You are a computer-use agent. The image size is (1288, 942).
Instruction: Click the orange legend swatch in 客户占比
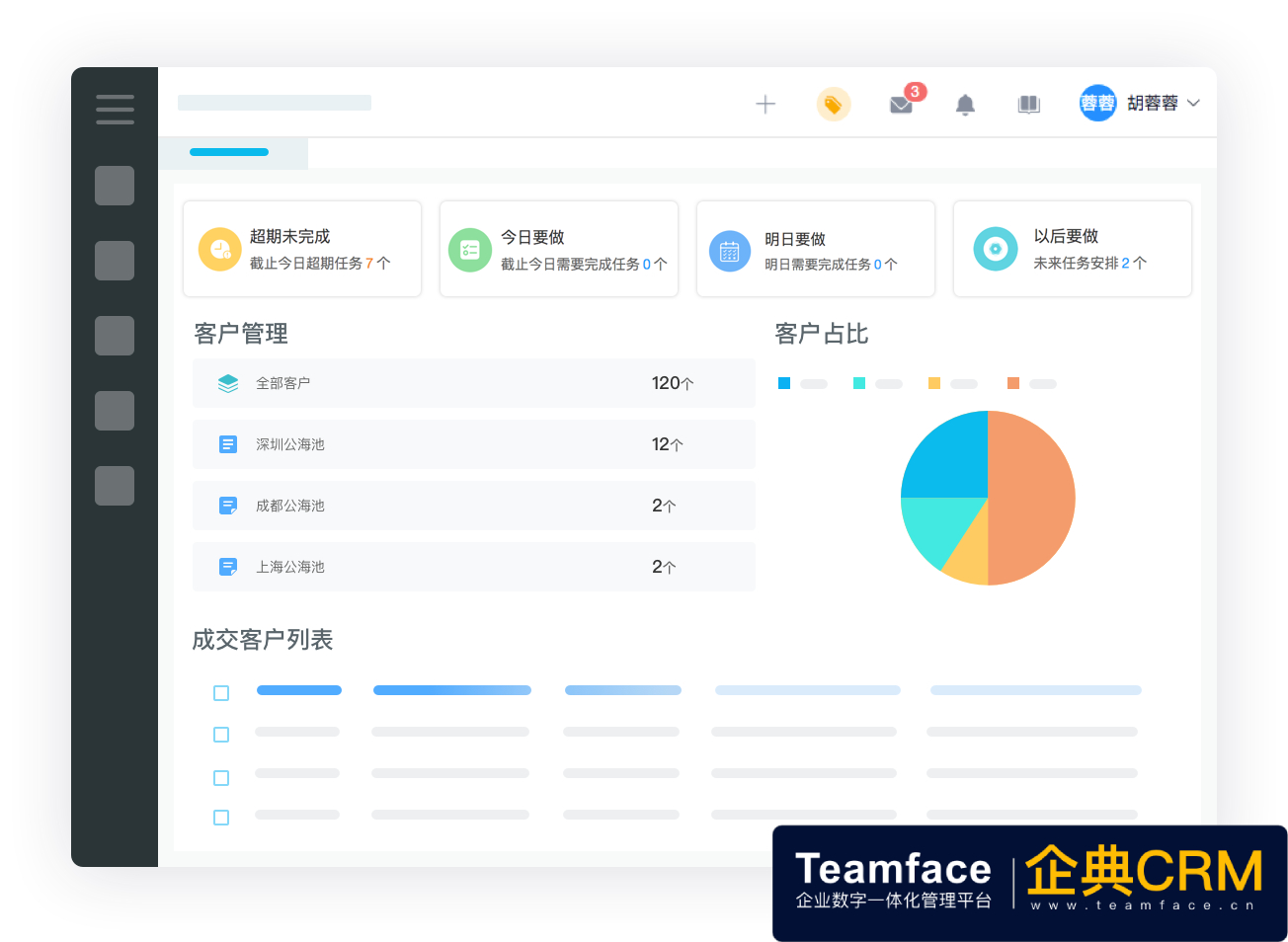coord(1013,383)
